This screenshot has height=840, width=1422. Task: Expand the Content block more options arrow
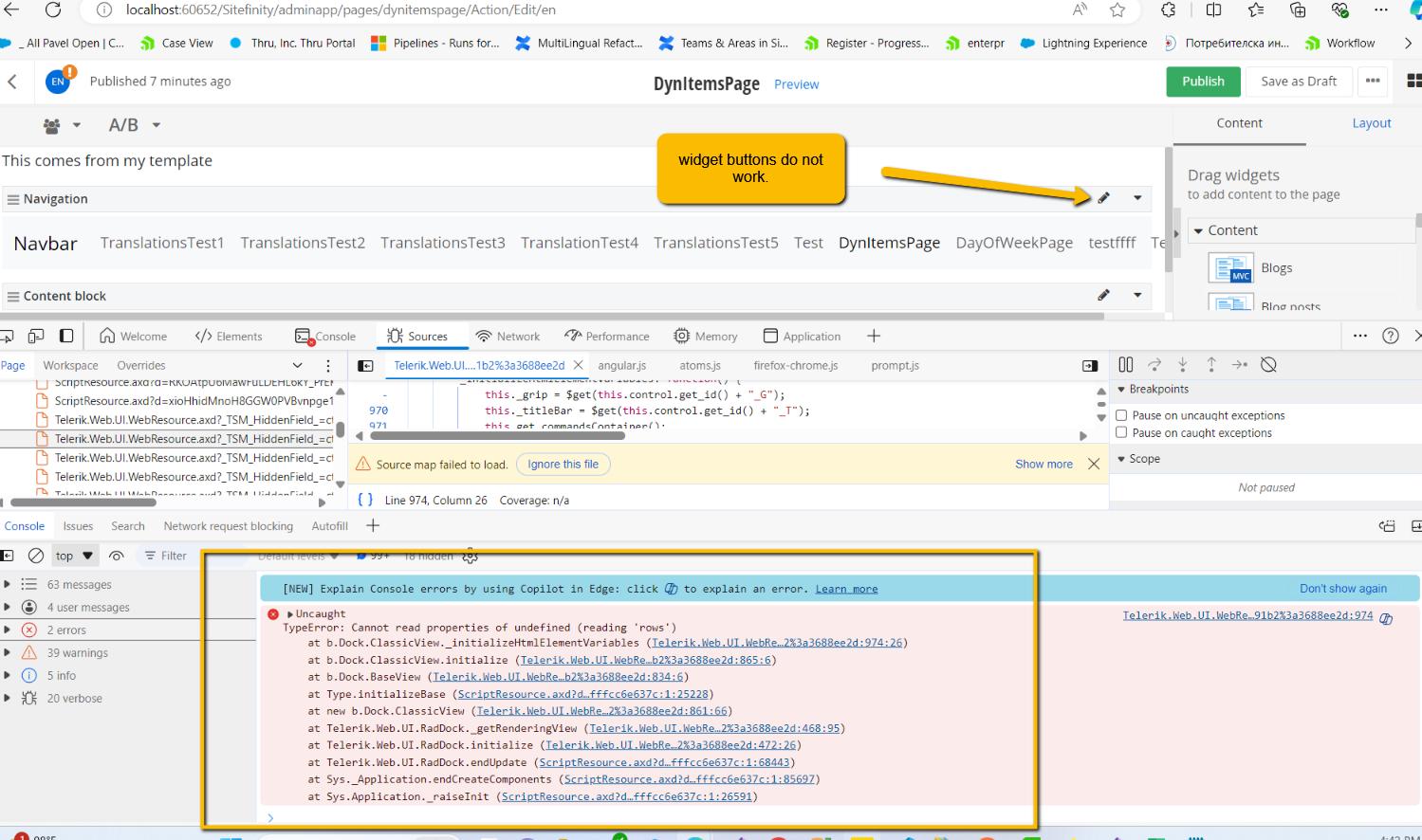pyautogui.click(x=1137, y=295)
